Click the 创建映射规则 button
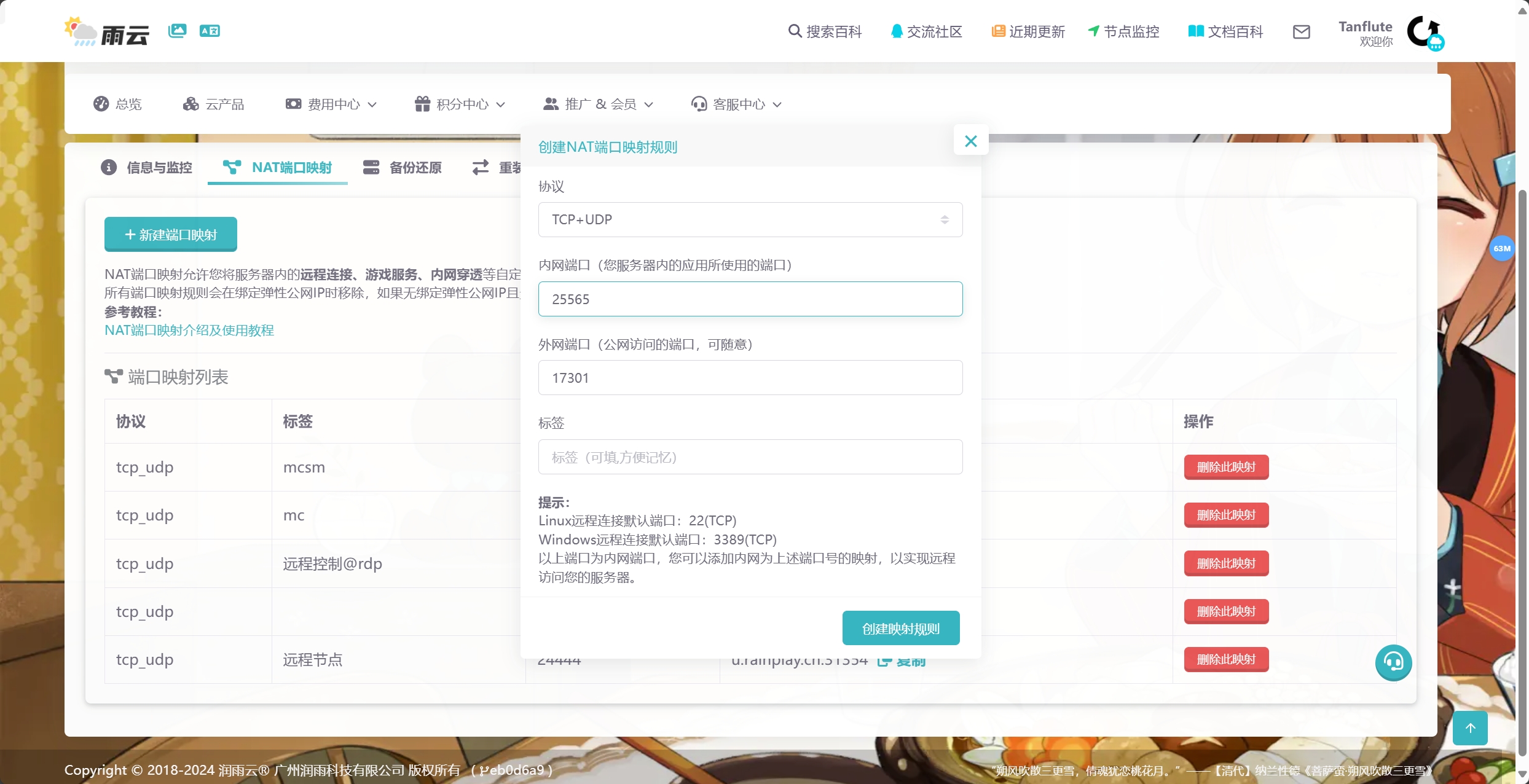1529x784 pixels. [x=900, y=628]
